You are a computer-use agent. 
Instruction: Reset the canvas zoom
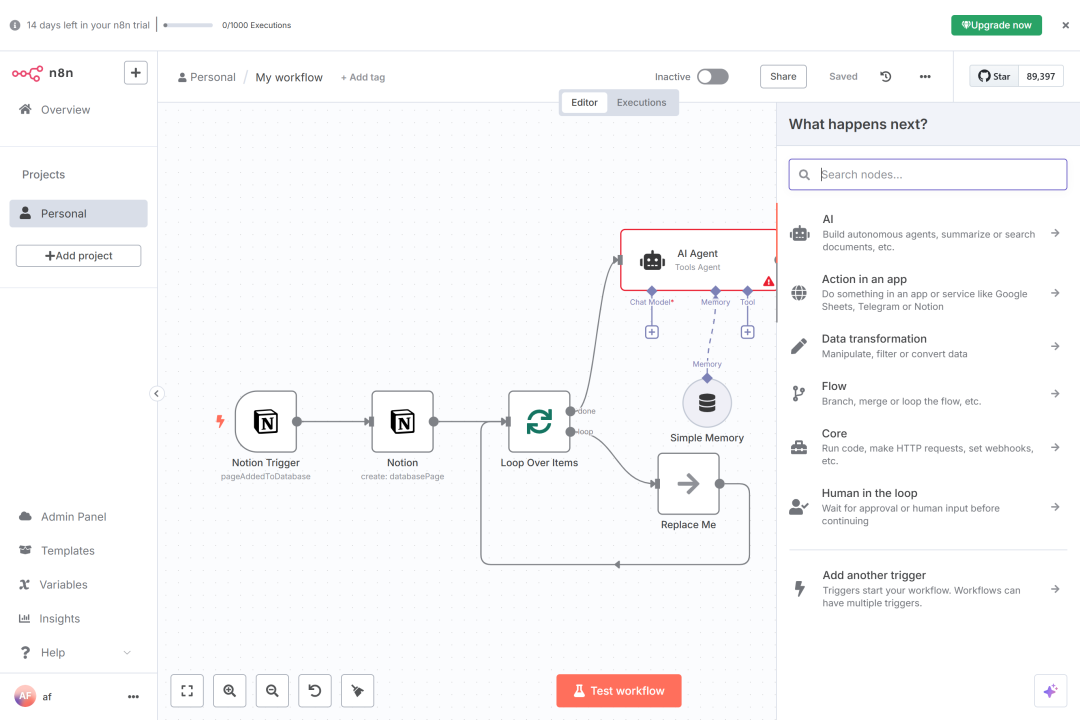(x=315, y=690)
